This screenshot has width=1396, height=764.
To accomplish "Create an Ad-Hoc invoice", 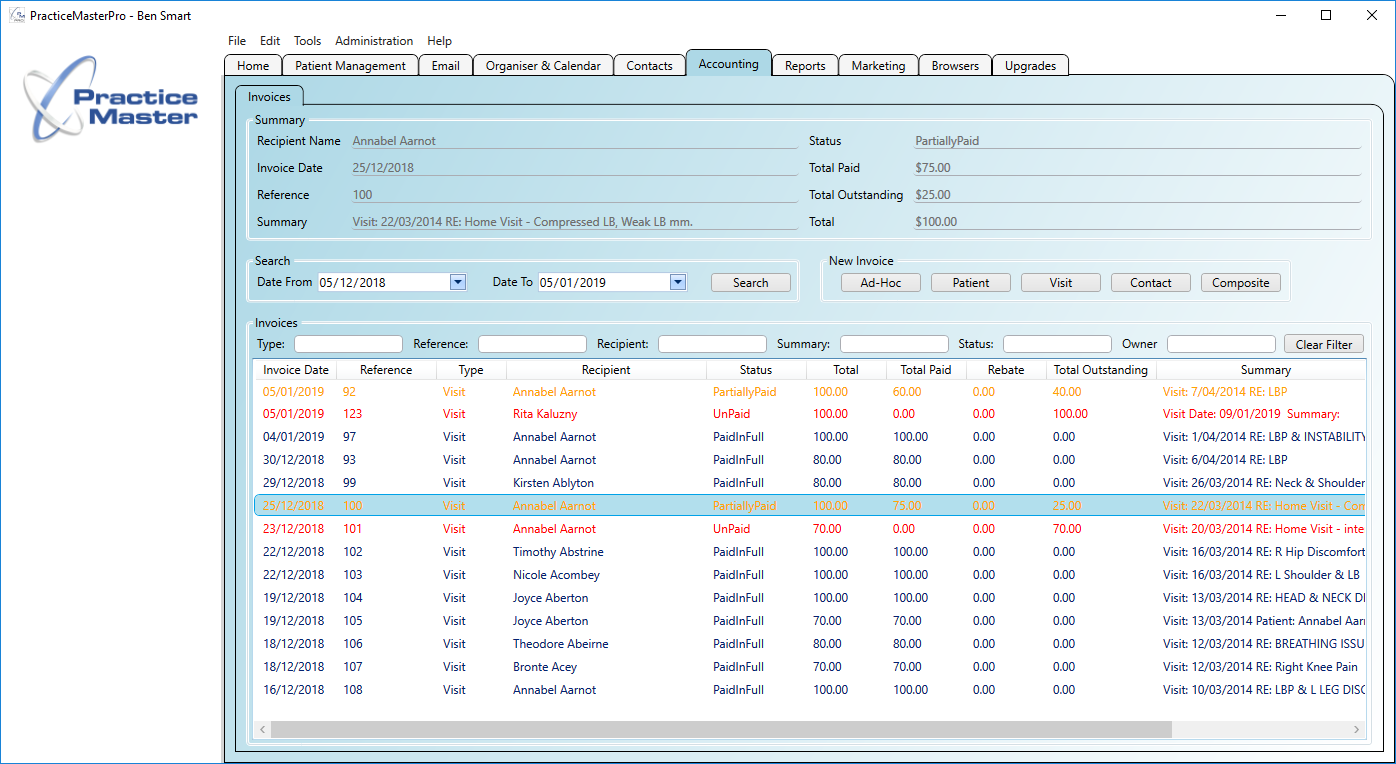I will point(880,282).
